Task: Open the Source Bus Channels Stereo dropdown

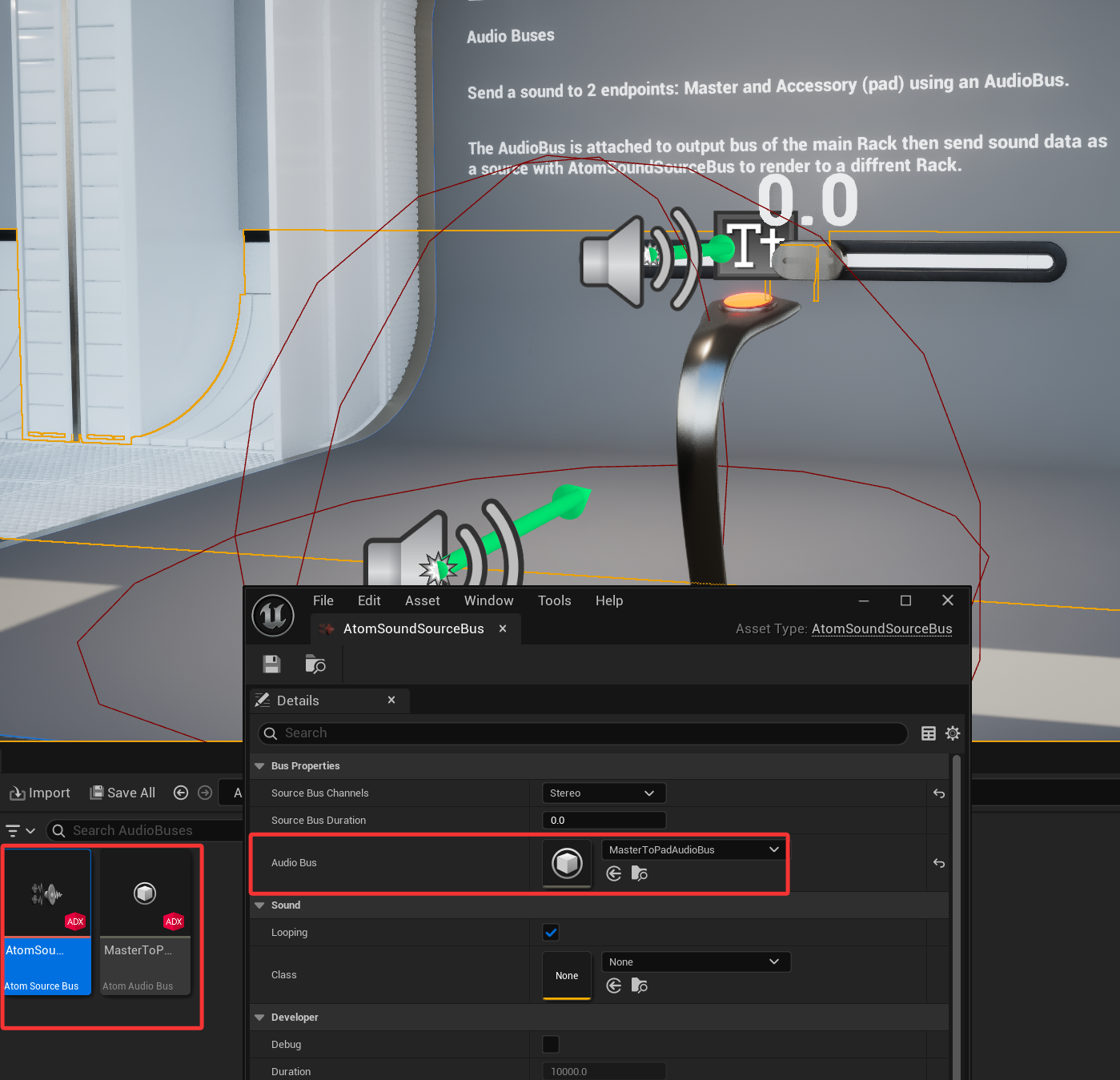Action: [x=603, y=793]
